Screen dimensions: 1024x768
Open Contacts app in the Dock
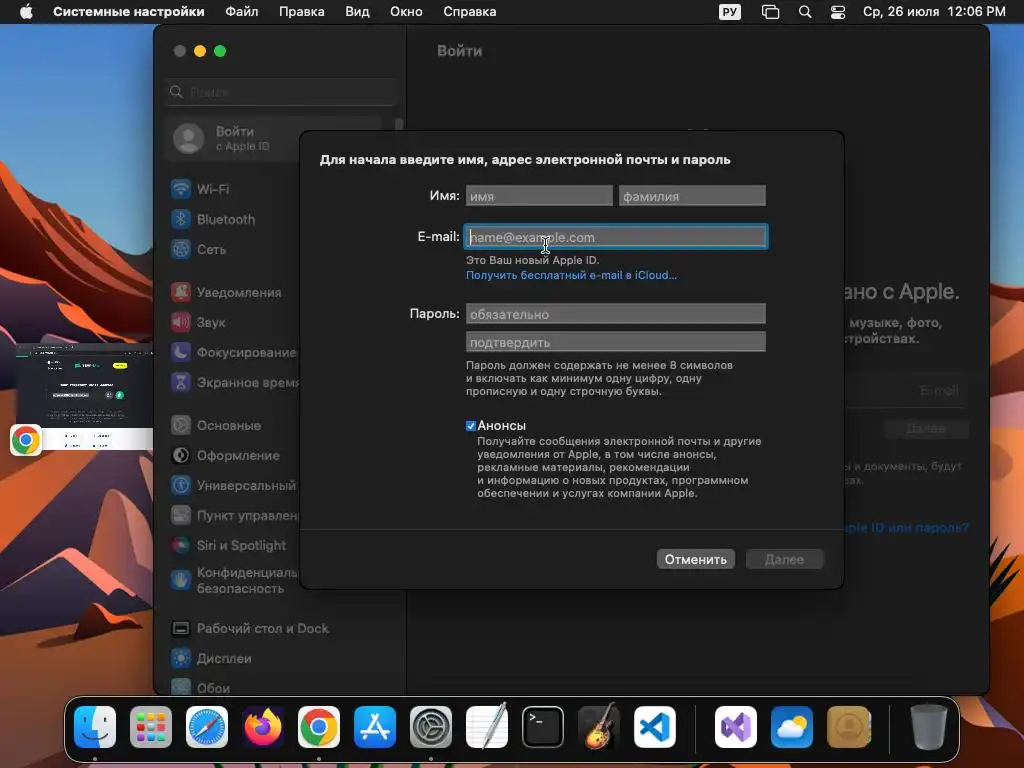tap(848, 727)
